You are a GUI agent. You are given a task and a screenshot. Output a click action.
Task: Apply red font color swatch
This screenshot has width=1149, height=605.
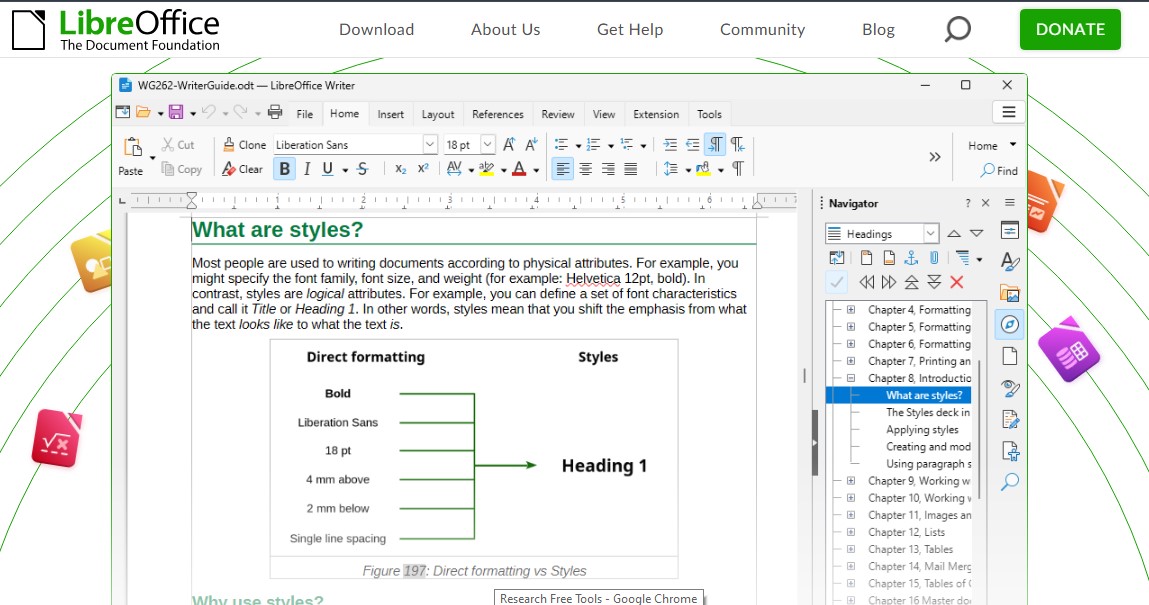[519, 169]
